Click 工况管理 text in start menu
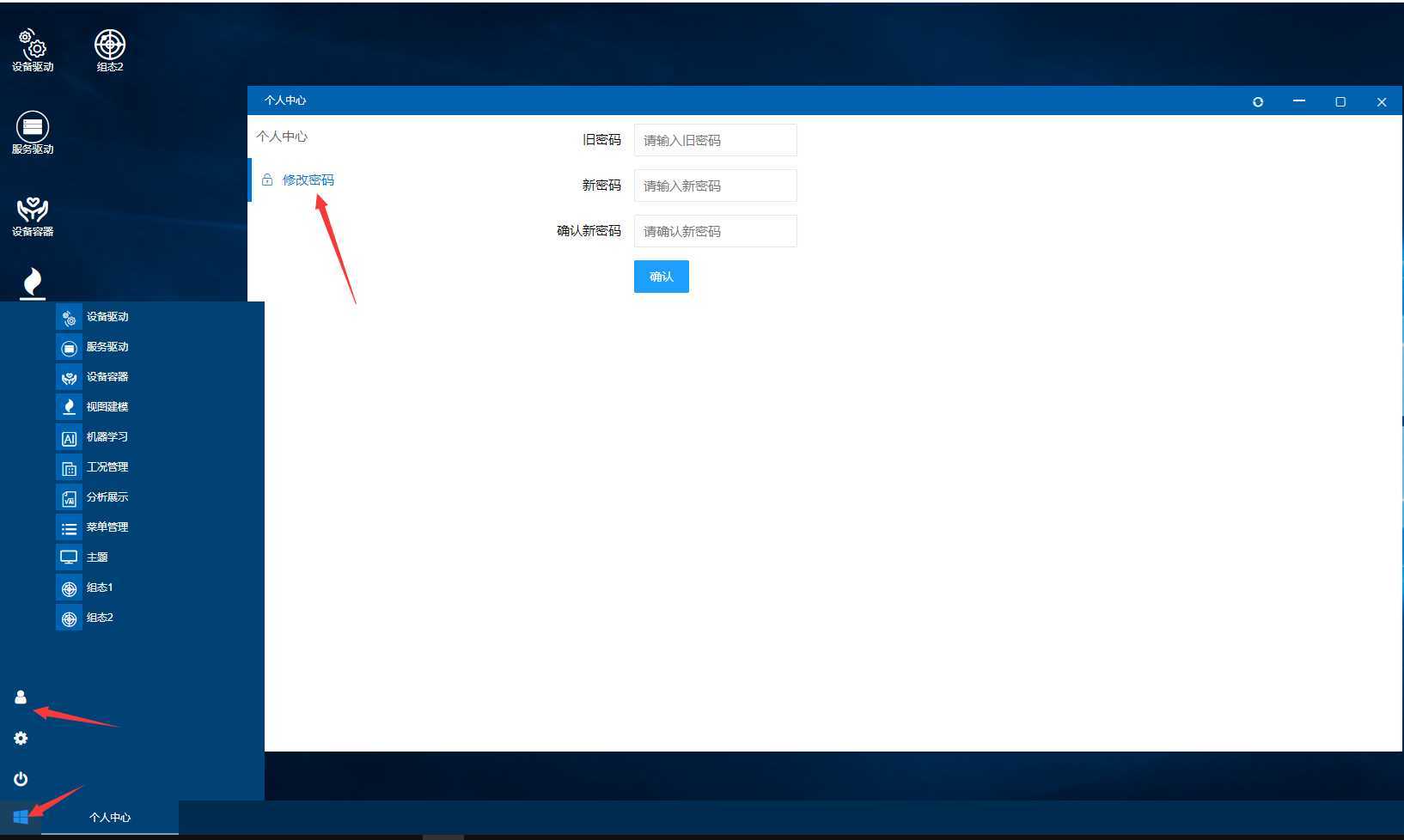Image resolution: width=1404 pixels, height=840 pixels. (x=107, y=467)
